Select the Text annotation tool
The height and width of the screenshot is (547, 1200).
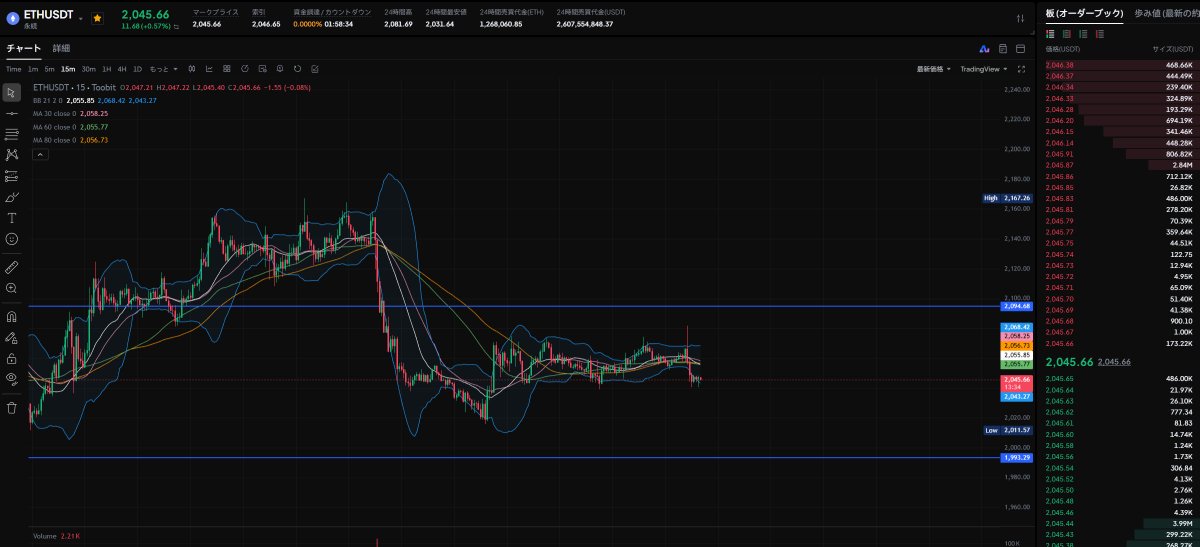coord(12,218)
